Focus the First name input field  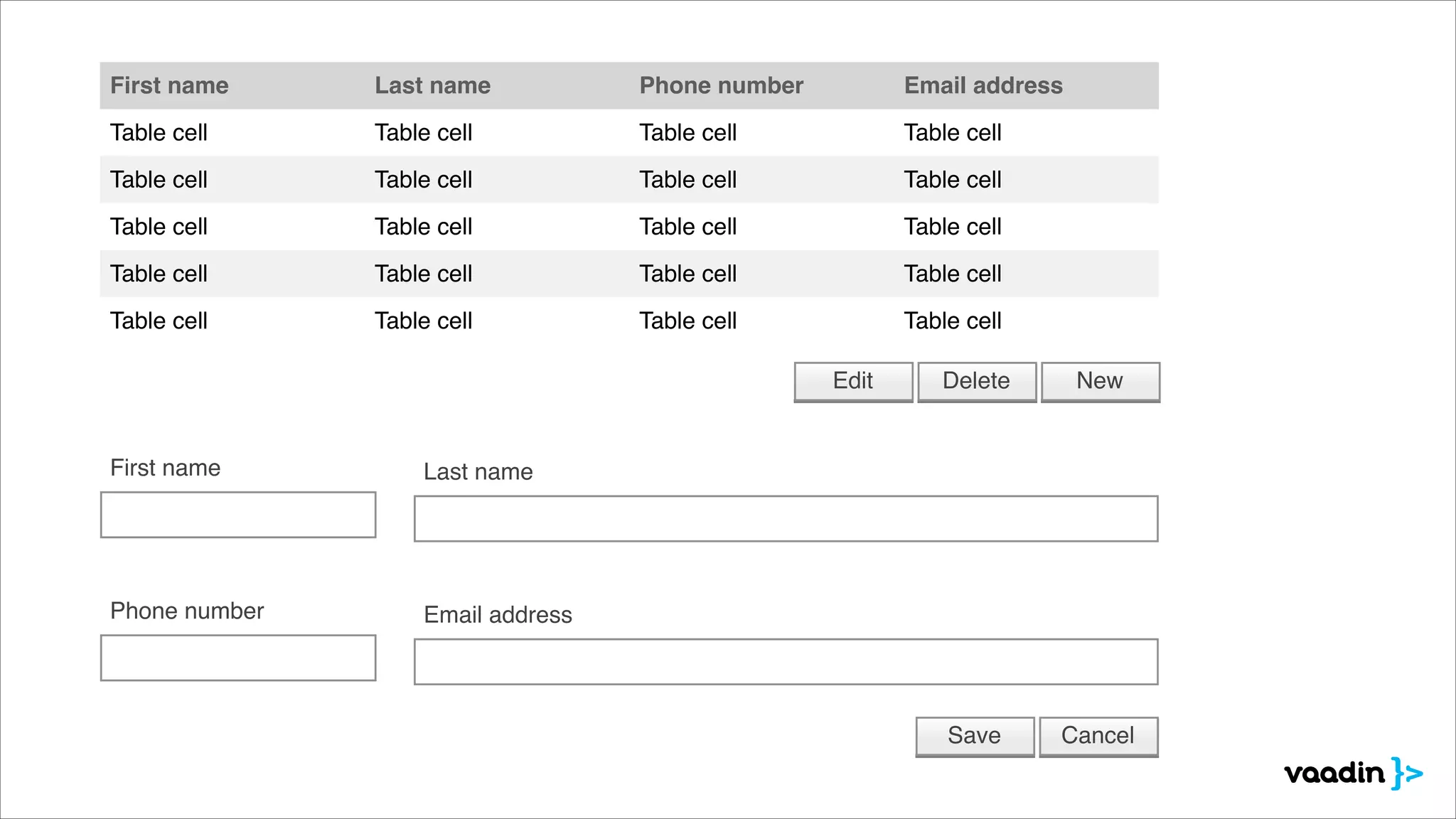coord(238,515)
